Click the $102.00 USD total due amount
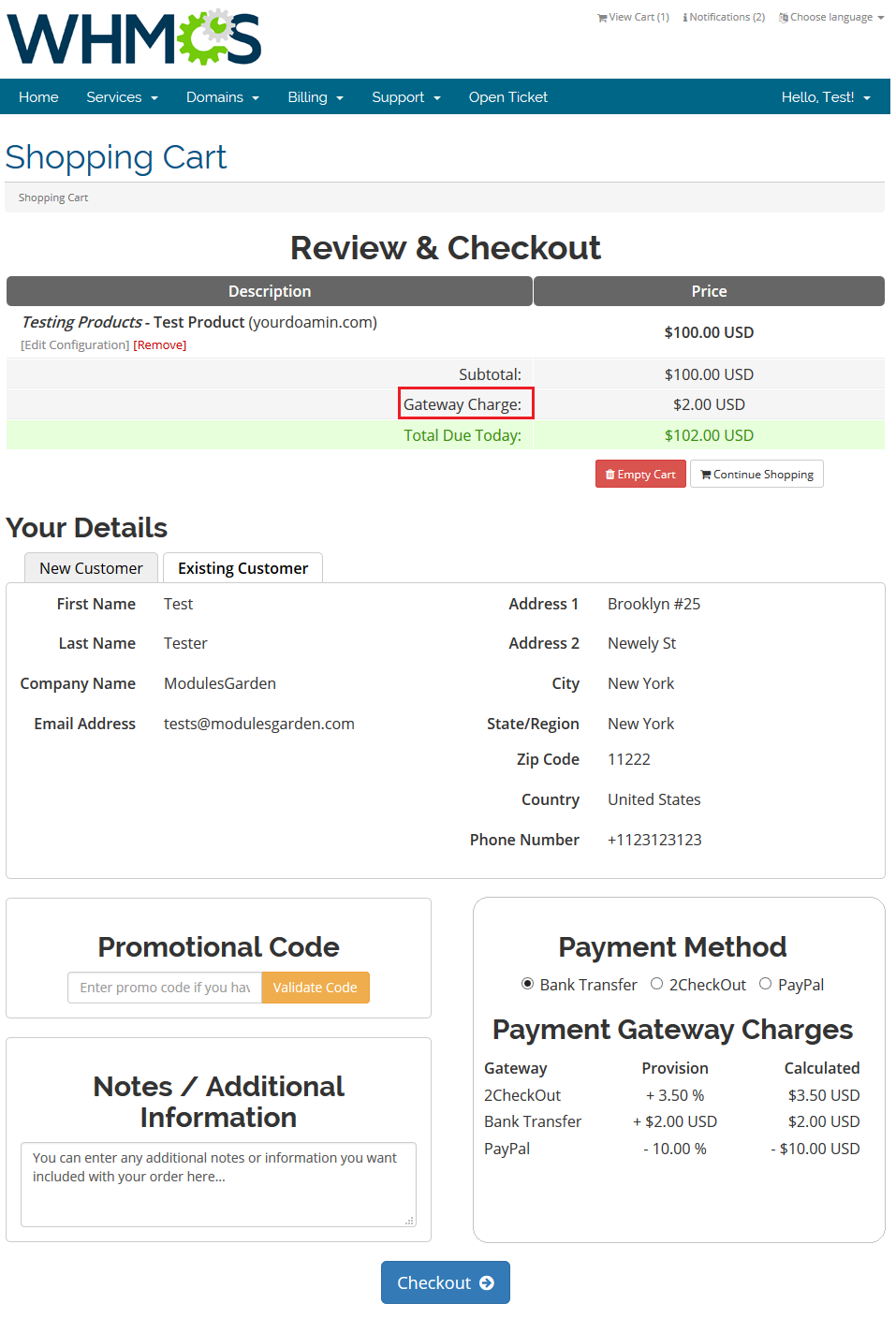 (709, 435)
